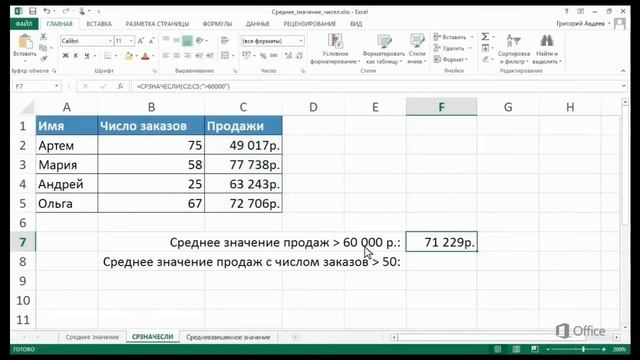Toggle bottom vertical alignment (highlighted)
Screen dimensions: 640x360
[x=187, y=40]
